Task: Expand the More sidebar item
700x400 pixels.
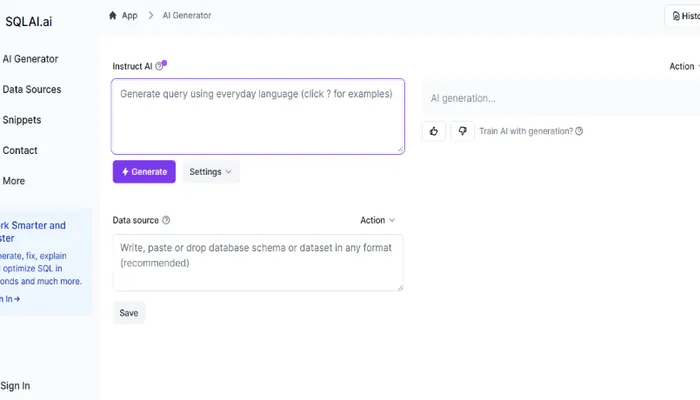Action: pyautogui.click(x=14, y=181)
